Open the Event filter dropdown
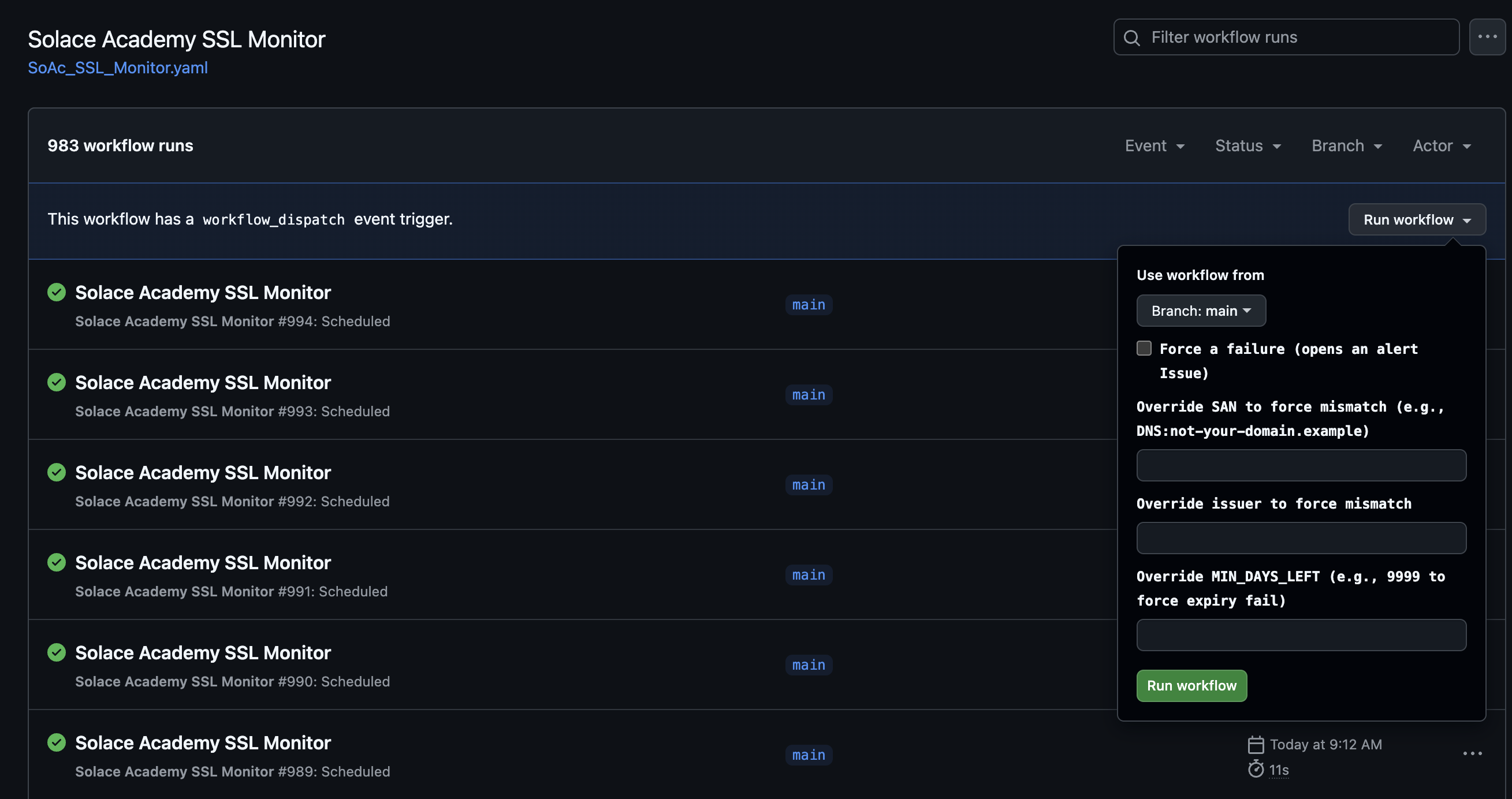 (1155, 145)
